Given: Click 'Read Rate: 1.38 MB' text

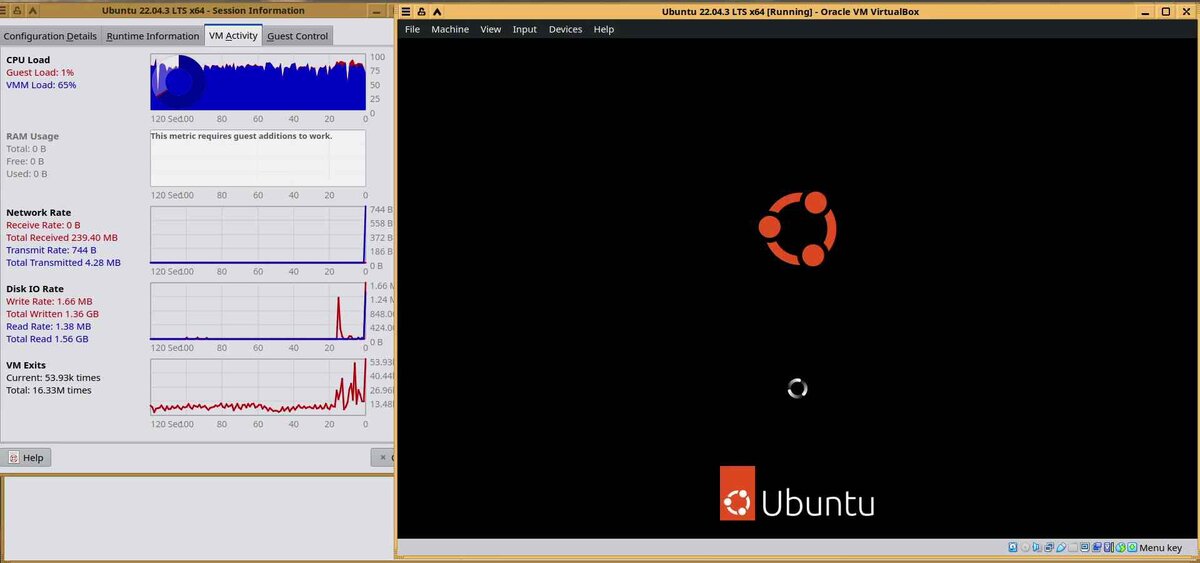Looking at the screenshot, I should point(48,327).
